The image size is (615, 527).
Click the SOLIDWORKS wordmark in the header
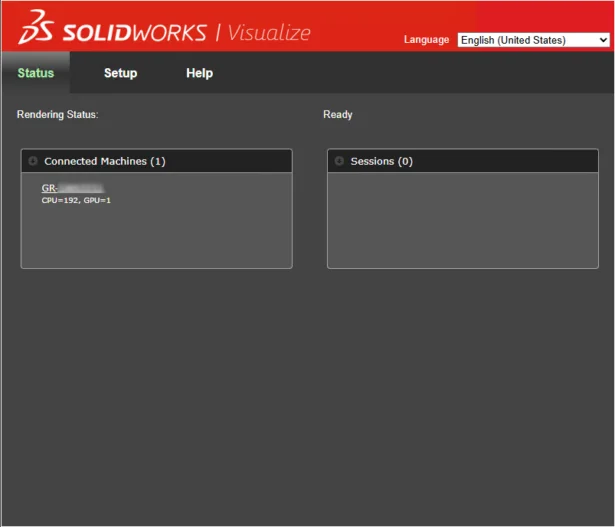(x=135, y=32)
